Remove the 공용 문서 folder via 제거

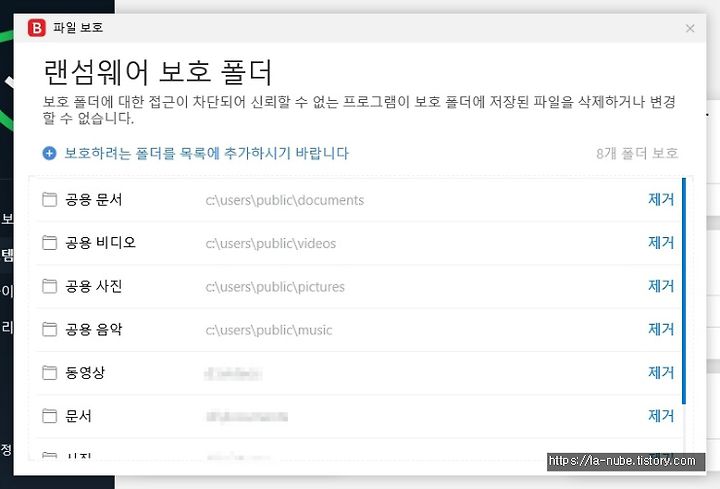[661, 199]
